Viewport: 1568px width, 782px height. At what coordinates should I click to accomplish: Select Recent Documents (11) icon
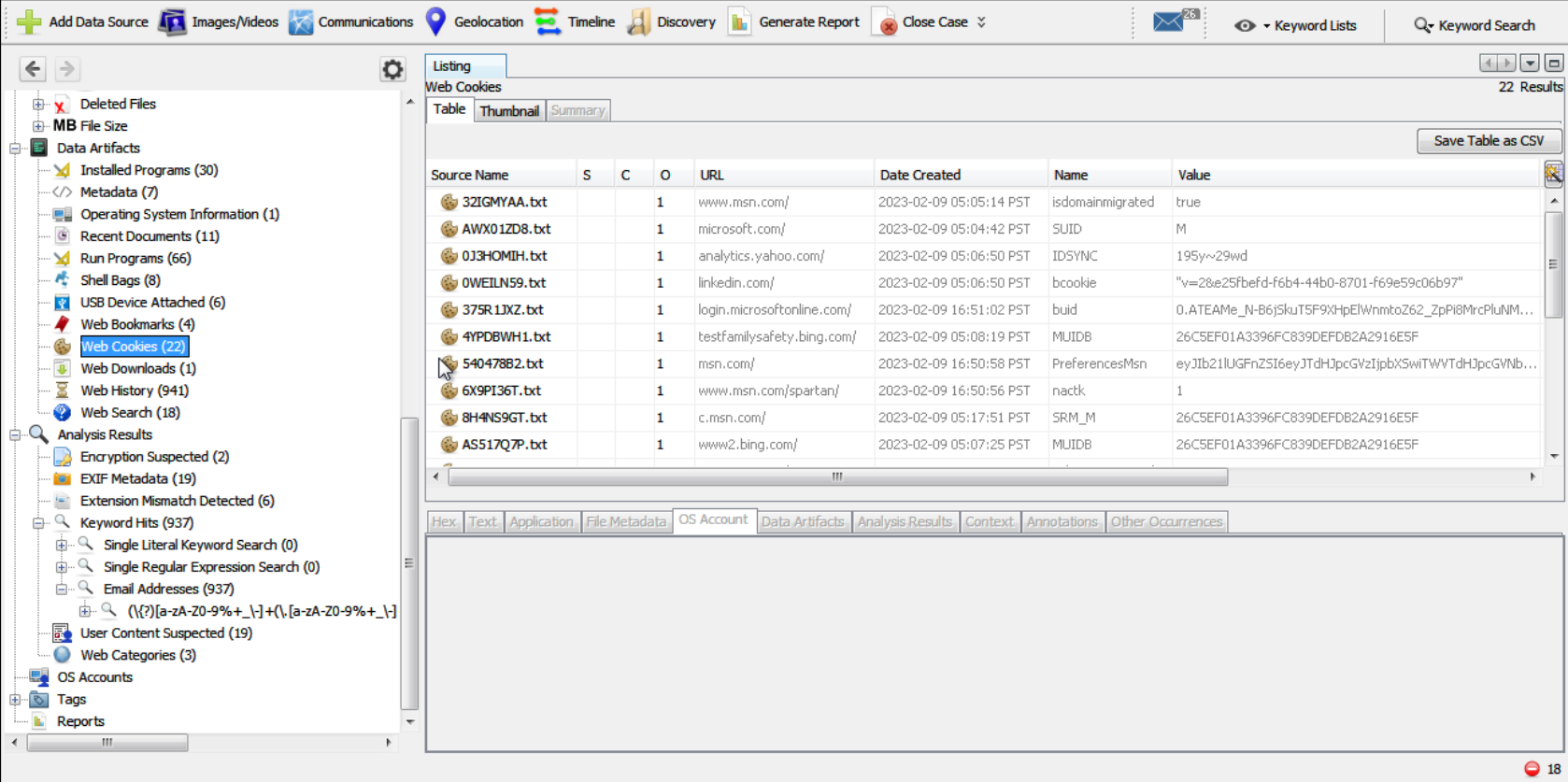pyautogui.click(x=63, y=236)
